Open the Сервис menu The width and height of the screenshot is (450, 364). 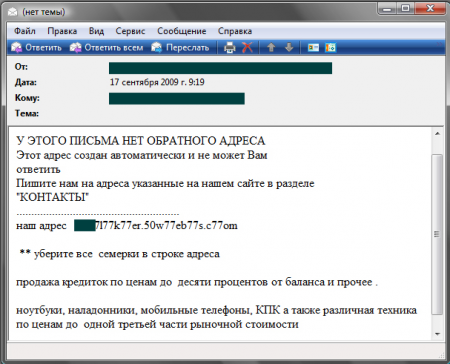[130, 31]
